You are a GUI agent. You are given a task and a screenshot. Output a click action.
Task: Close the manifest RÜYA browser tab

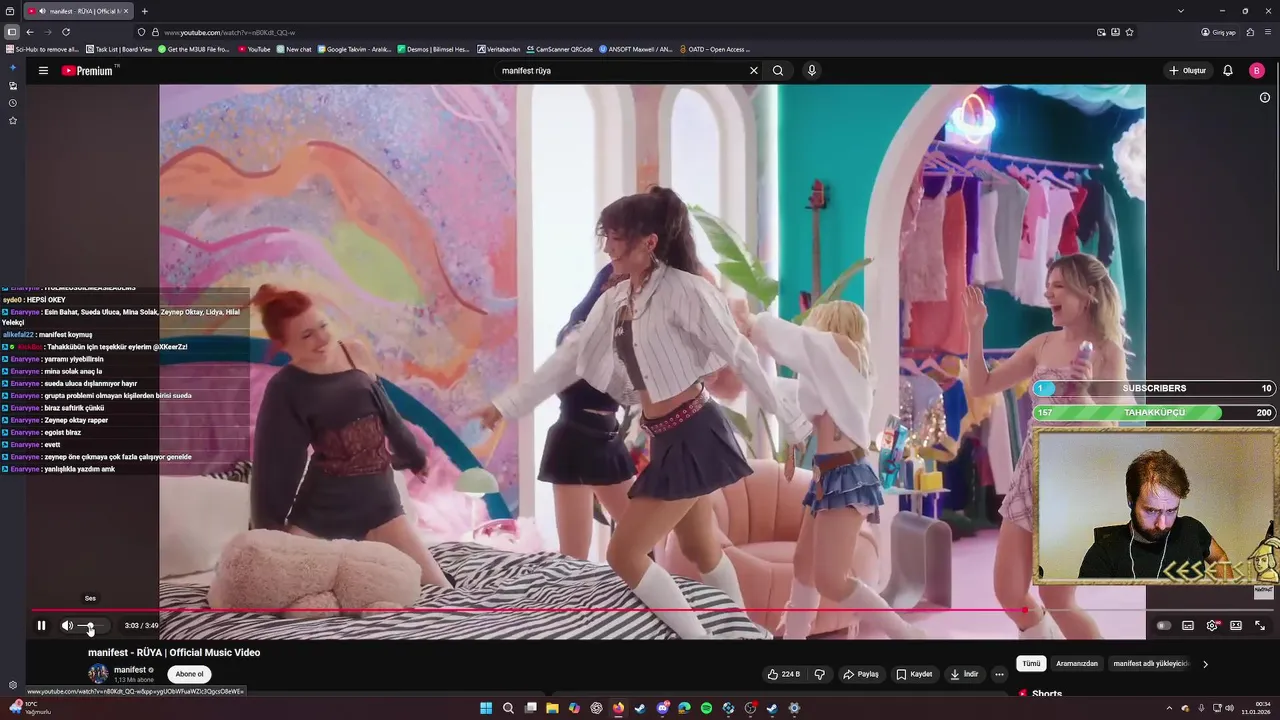pos(126,11)
